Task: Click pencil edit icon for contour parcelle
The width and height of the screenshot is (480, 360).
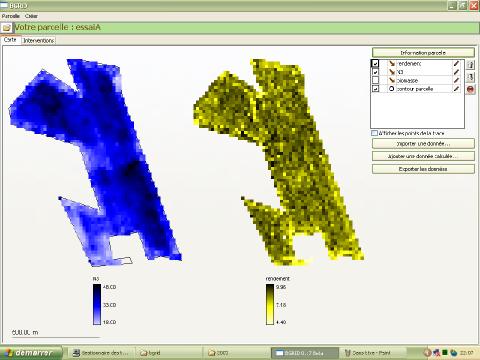Action: coord(456,89)
